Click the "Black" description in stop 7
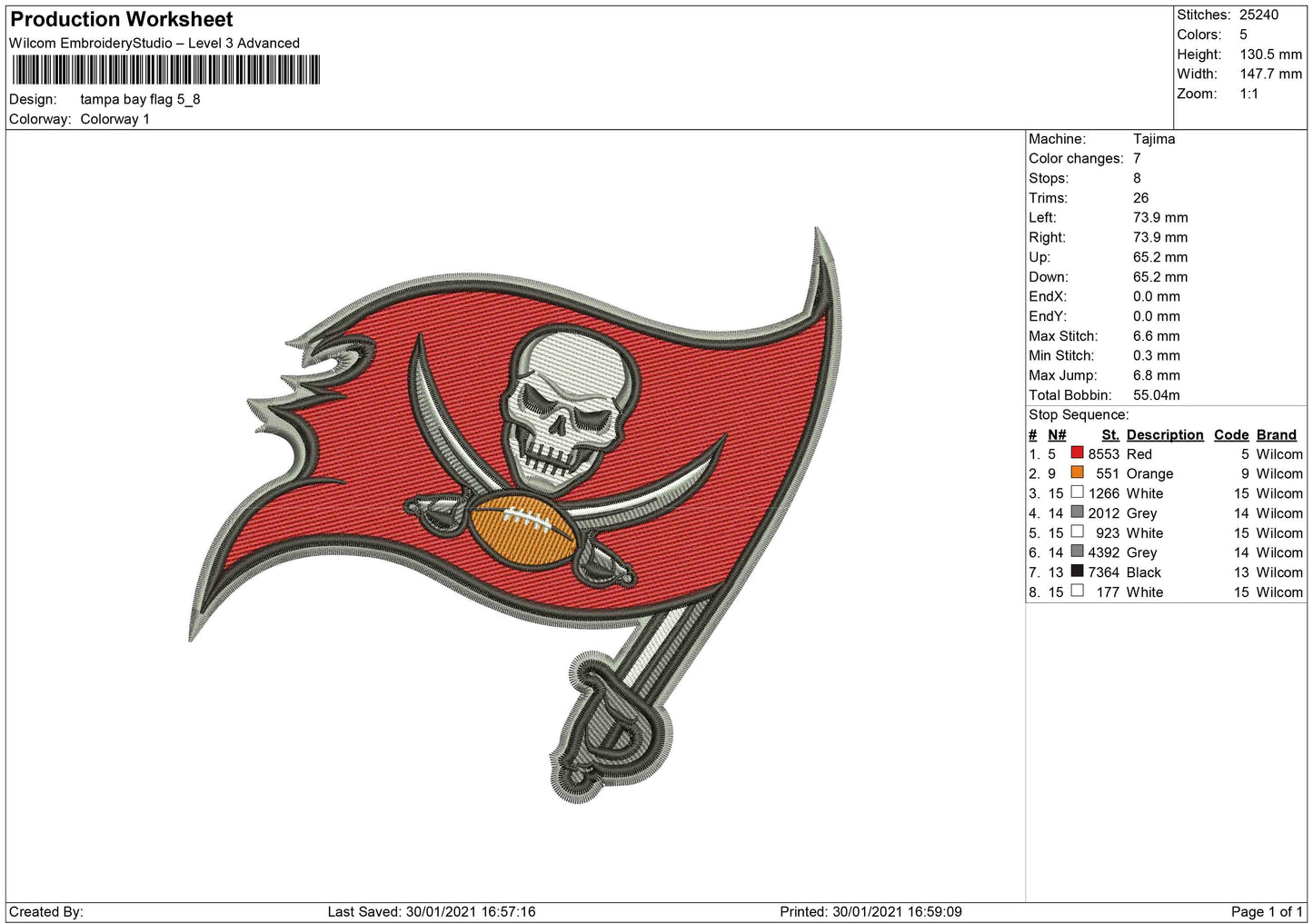Viewport: 1313px width, 924px height. [x=1144, y=572]
